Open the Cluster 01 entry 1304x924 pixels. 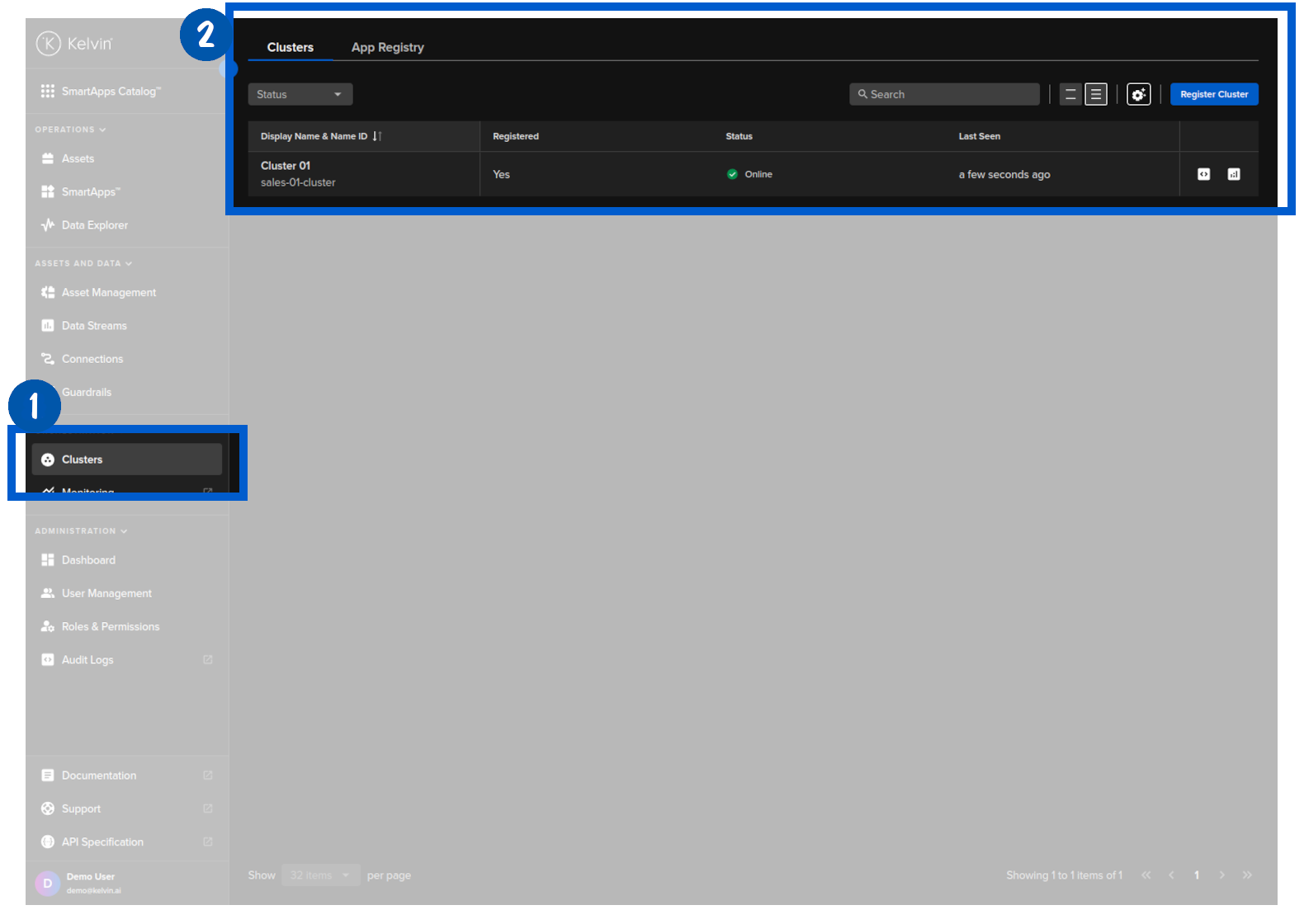click(x=286, y=167)
